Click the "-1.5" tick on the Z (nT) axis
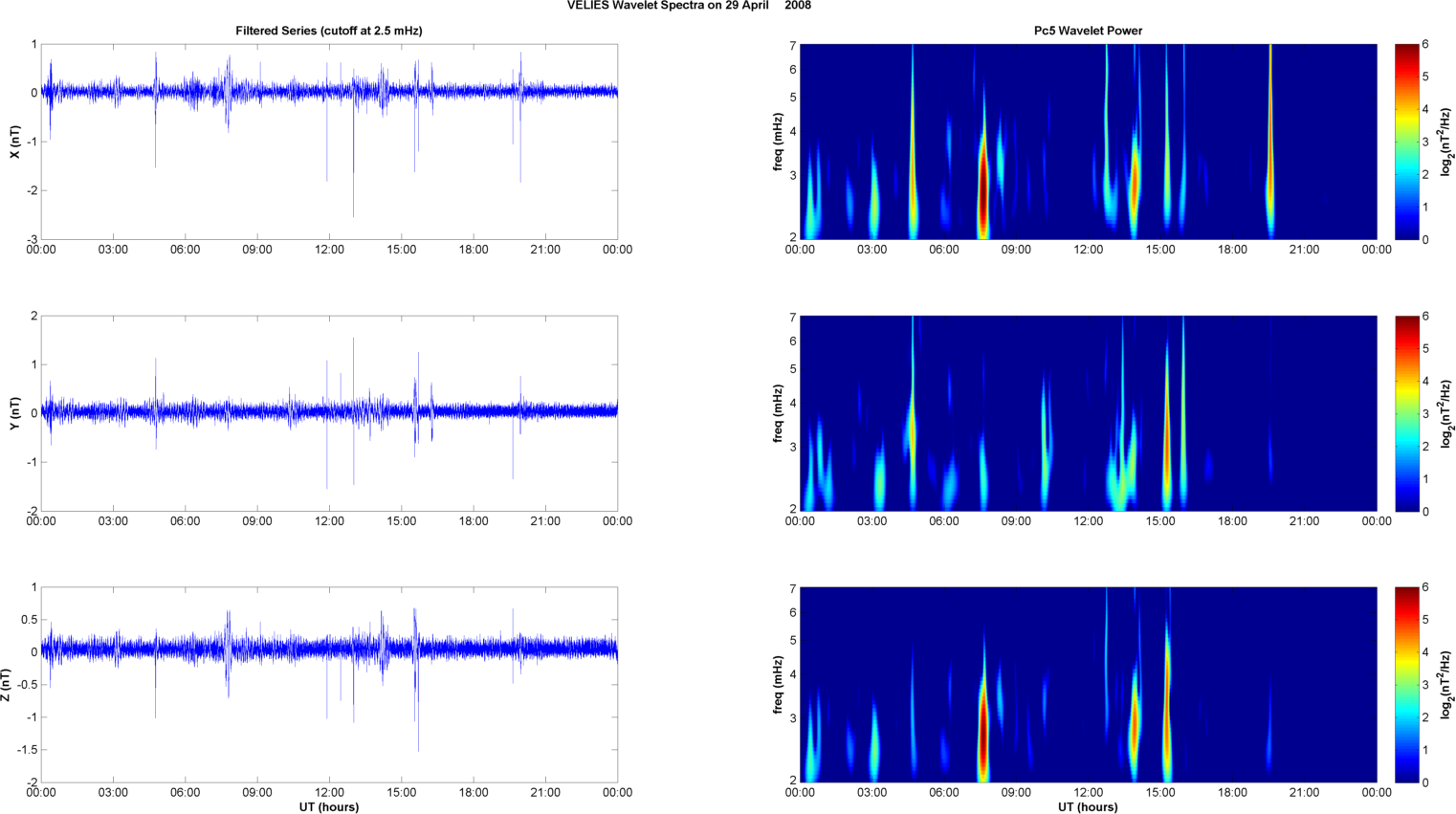 [27, 750]
